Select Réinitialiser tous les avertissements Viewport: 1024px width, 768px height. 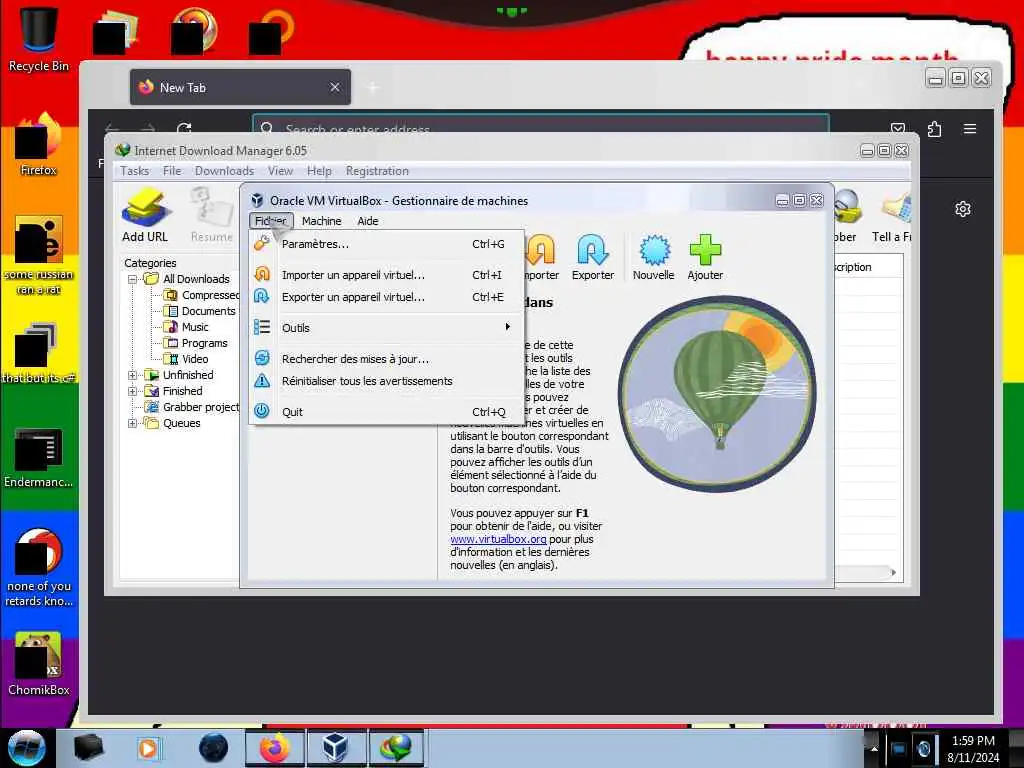click(387, 381)
